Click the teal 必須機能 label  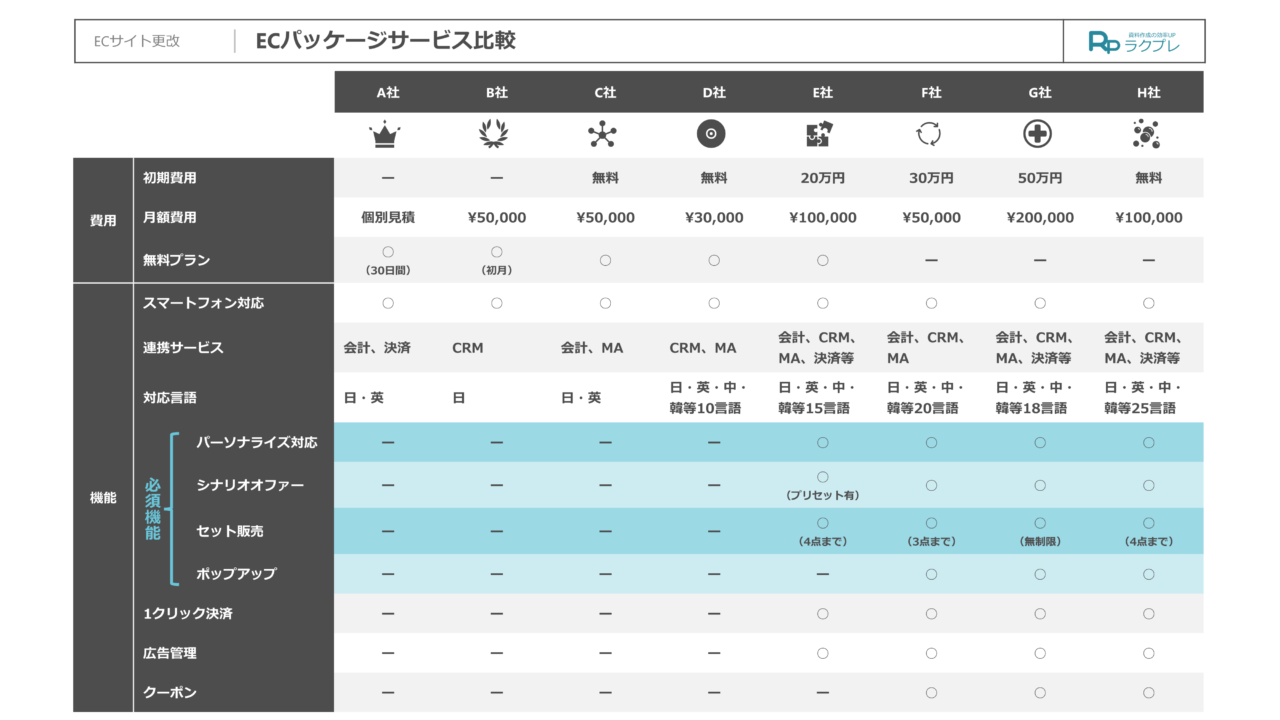(x=152, y=509)
